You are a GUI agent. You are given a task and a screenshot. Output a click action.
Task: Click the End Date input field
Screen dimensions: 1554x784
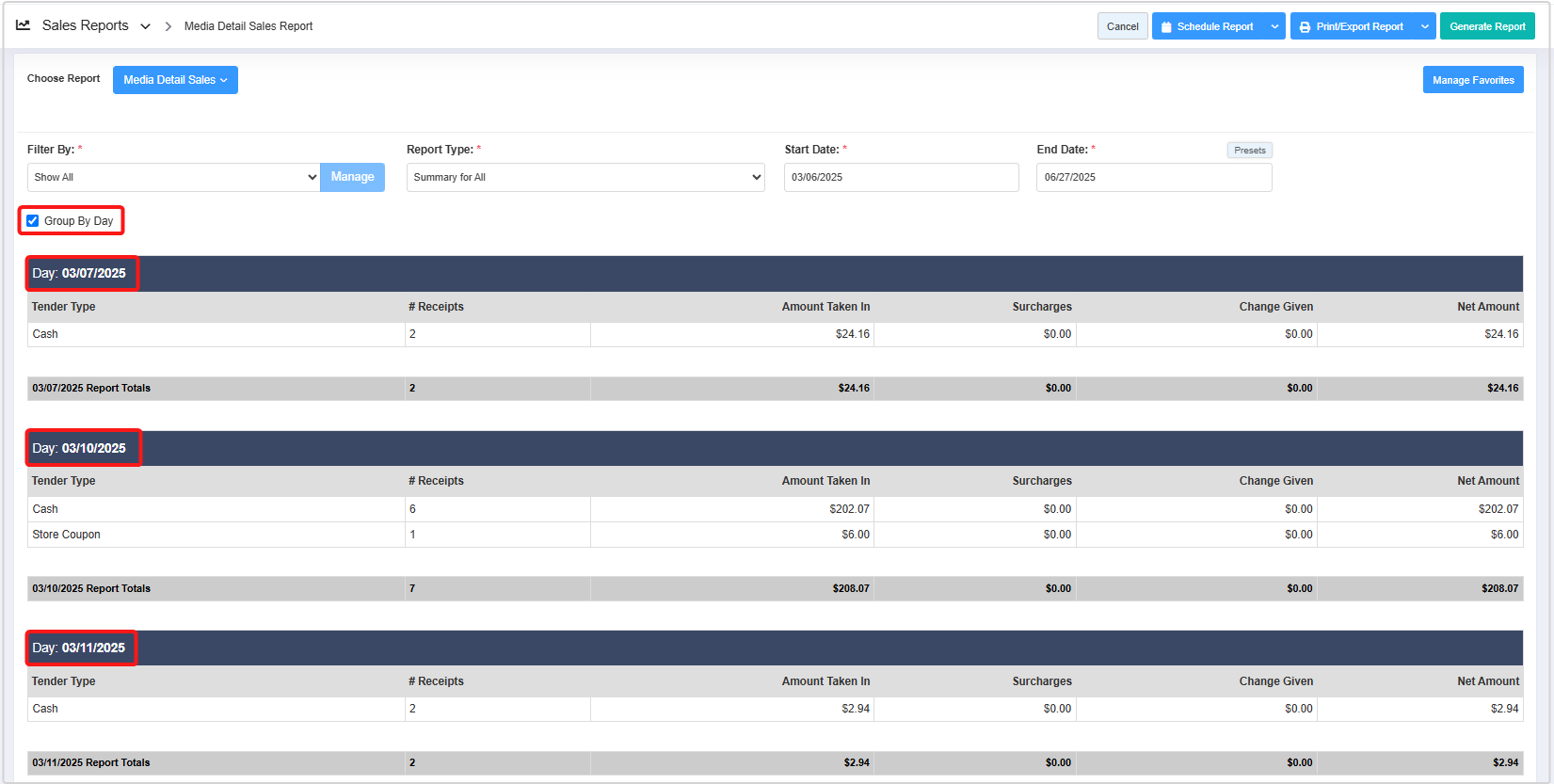point(1153,177)
